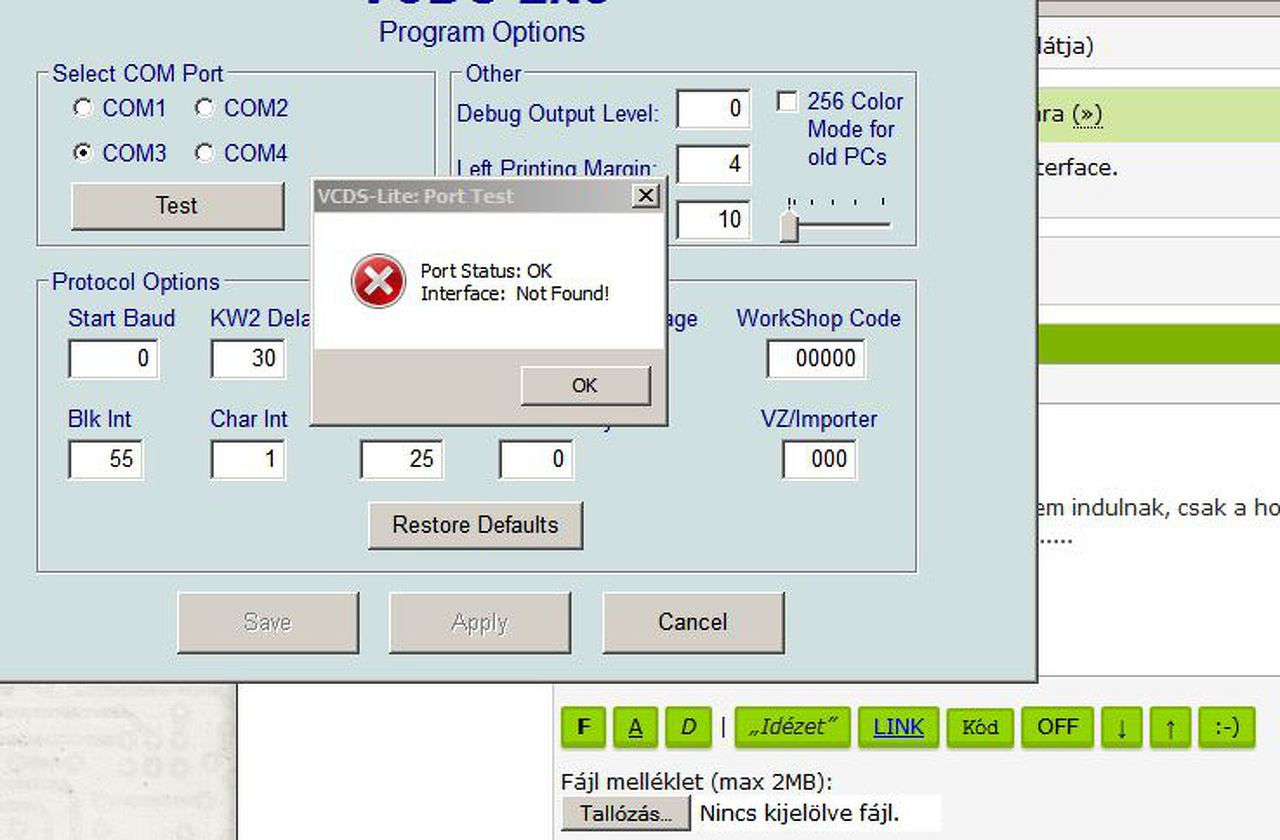Focus the Char Int input field
Viewport: 1280px width, 840px height.
pyautogui.click(x=248, y=459)
